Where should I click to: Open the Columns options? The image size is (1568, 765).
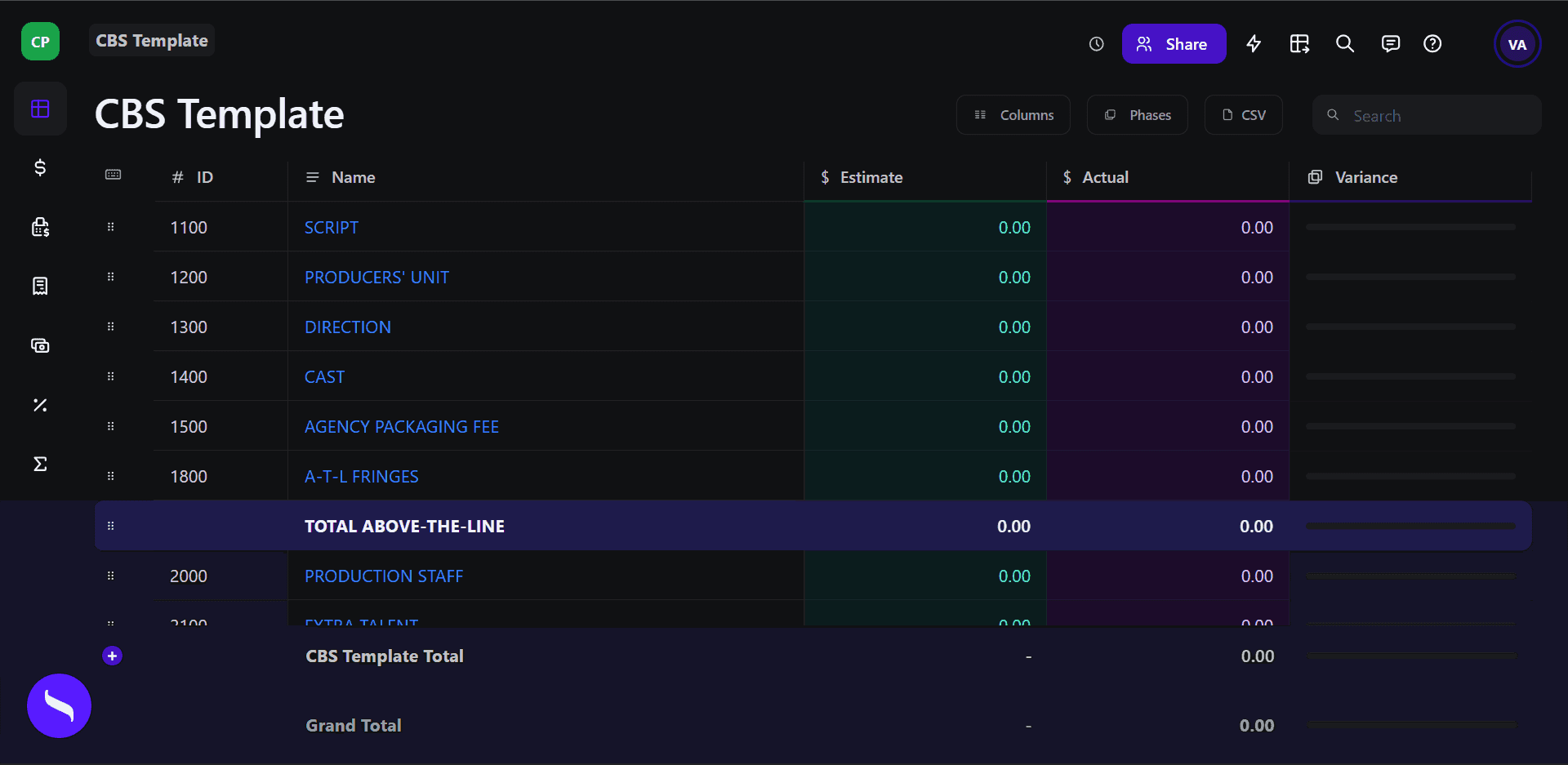point(1013,115)
